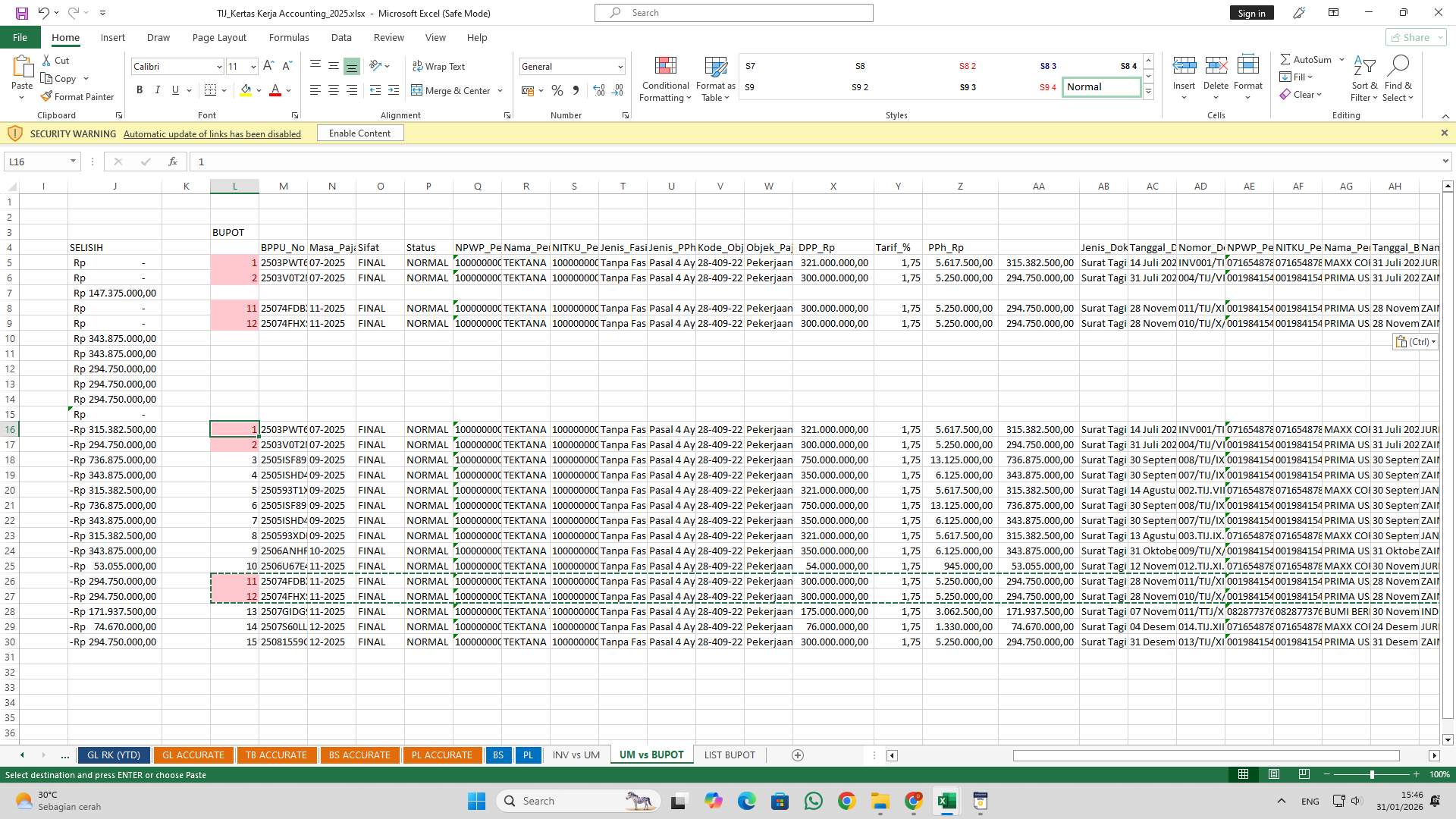Toggle Wrap Text for the cell
Image resolution: width=1456 pixels, height=819 pixels.
tap(439, 66)
